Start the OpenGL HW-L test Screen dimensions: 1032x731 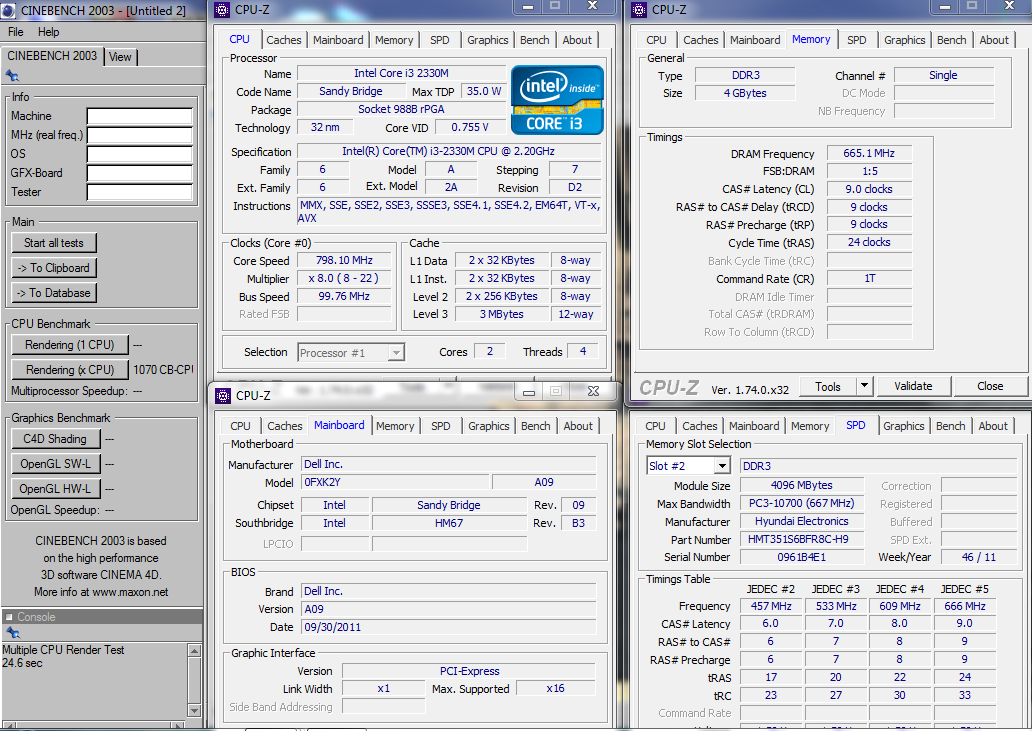(55, 489)
